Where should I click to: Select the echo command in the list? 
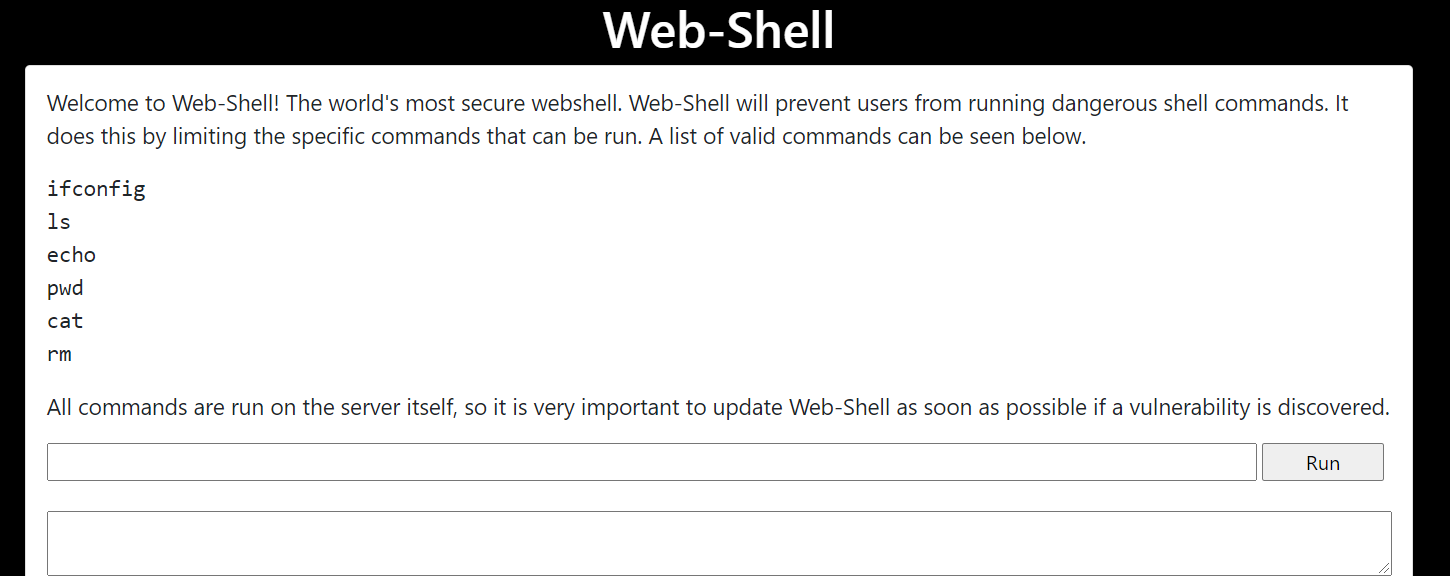tap(71, 255)
